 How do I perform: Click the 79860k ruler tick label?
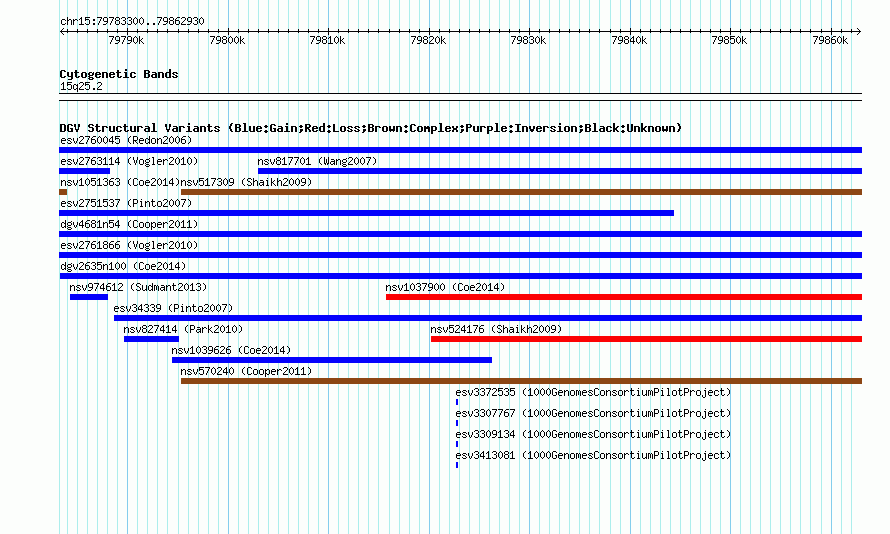coord(830,40)
